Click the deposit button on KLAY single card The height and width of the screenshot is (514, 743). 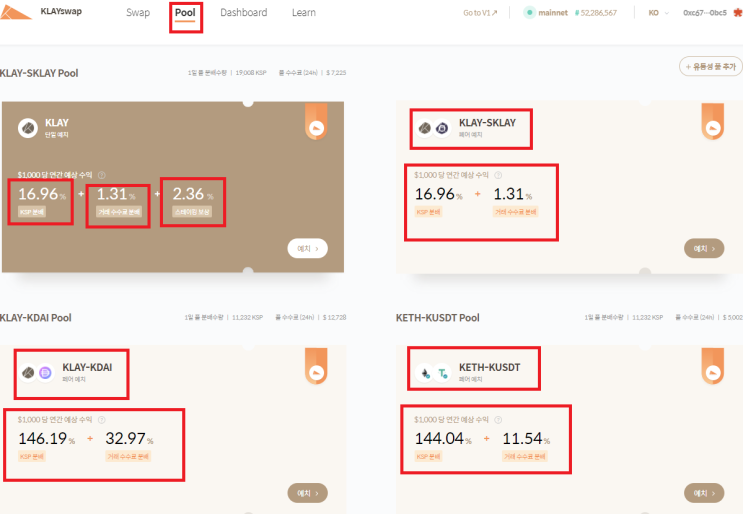coord(308,248)
